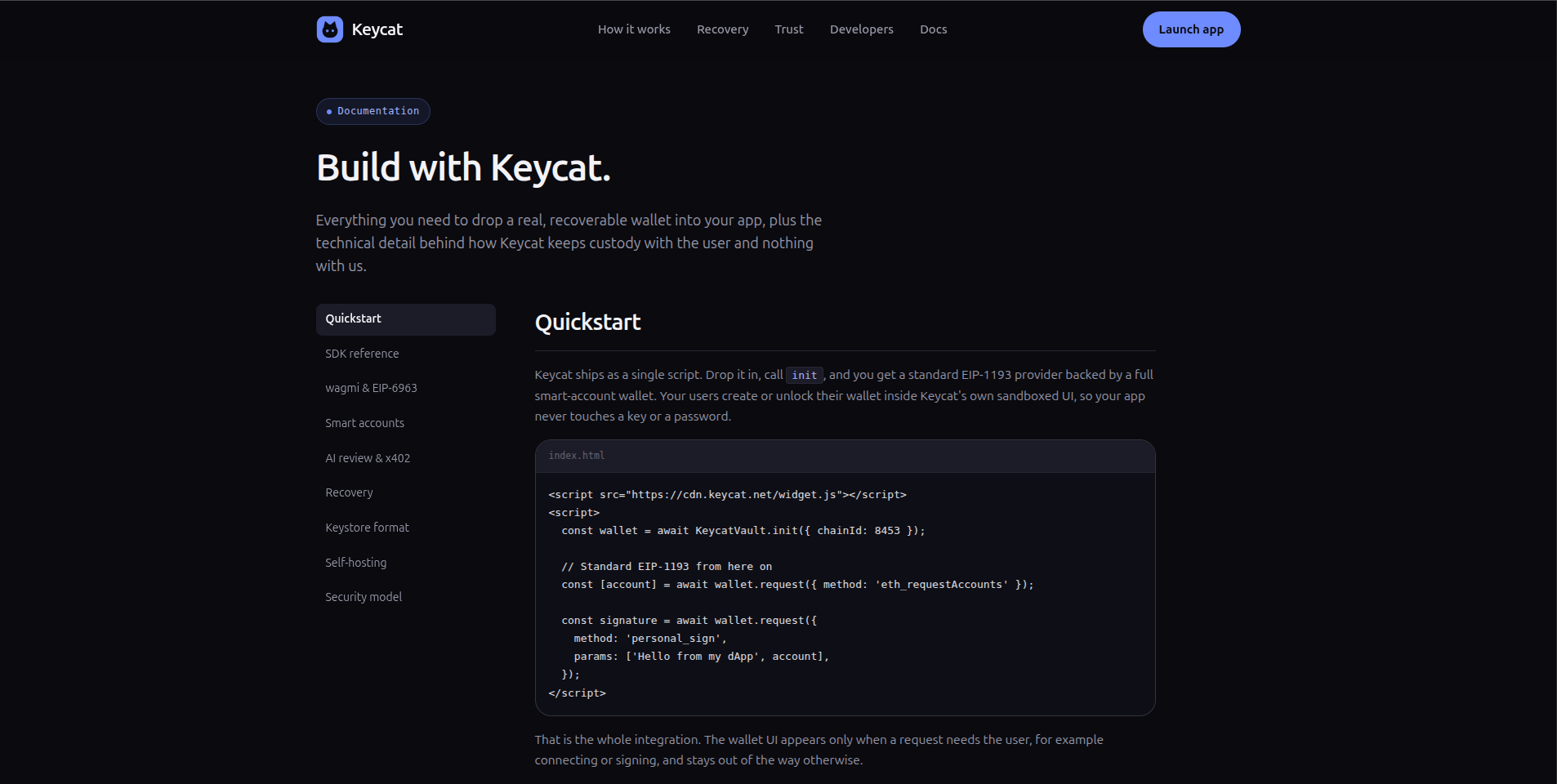Click the 'Hello from my dApp' params line

(x=702, y=657)
